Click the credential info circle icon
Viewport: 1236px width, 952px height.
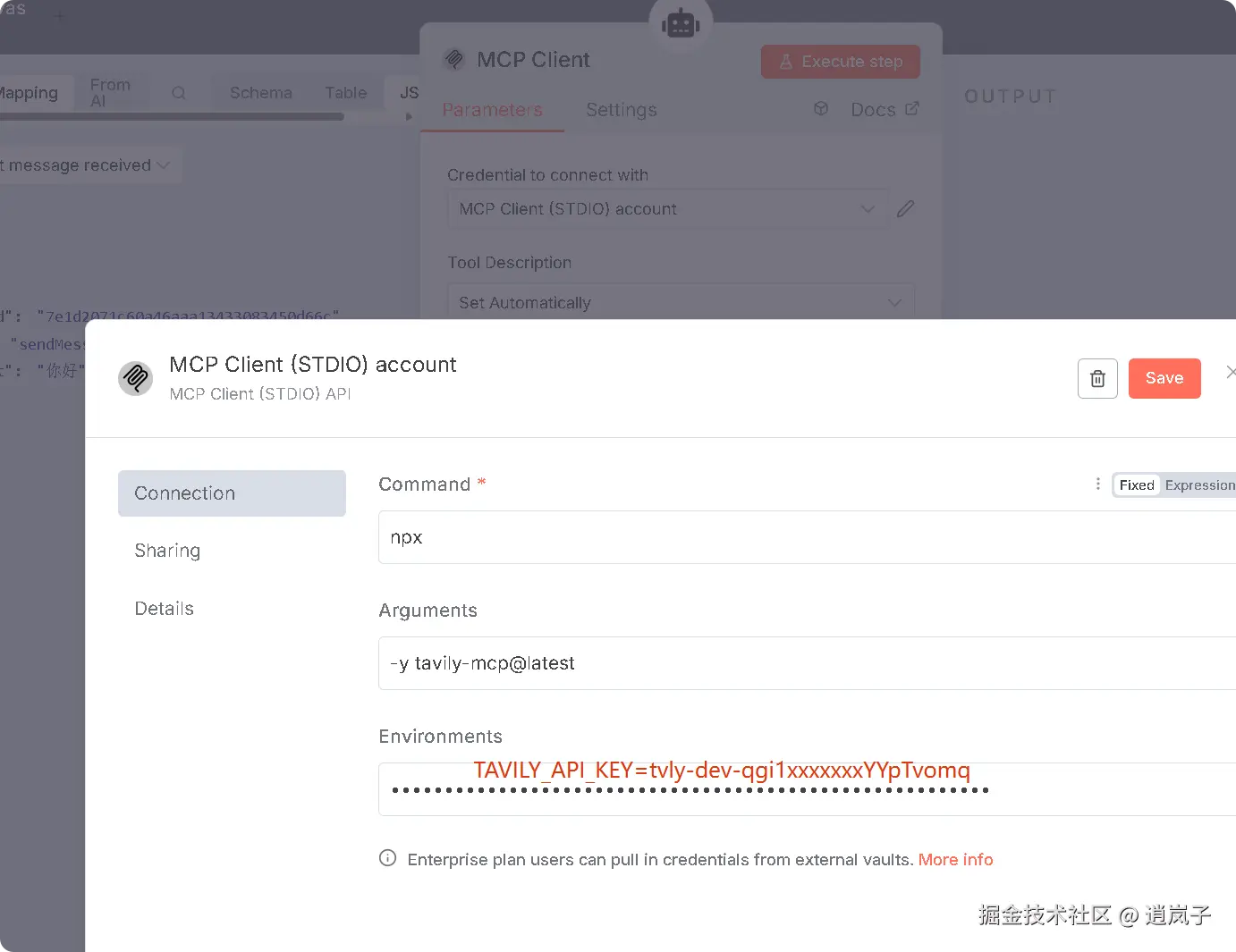click(387, 858)
